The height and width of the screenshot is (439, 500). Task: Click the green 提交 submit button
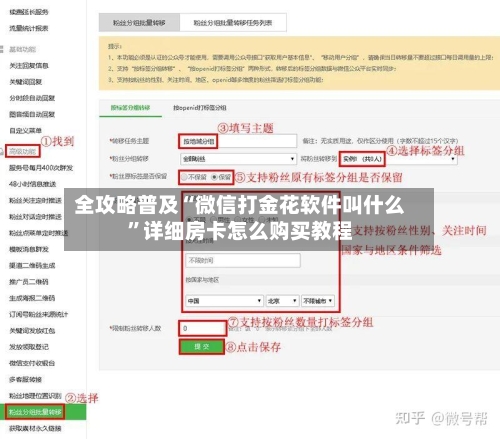(x=202, y=347)
